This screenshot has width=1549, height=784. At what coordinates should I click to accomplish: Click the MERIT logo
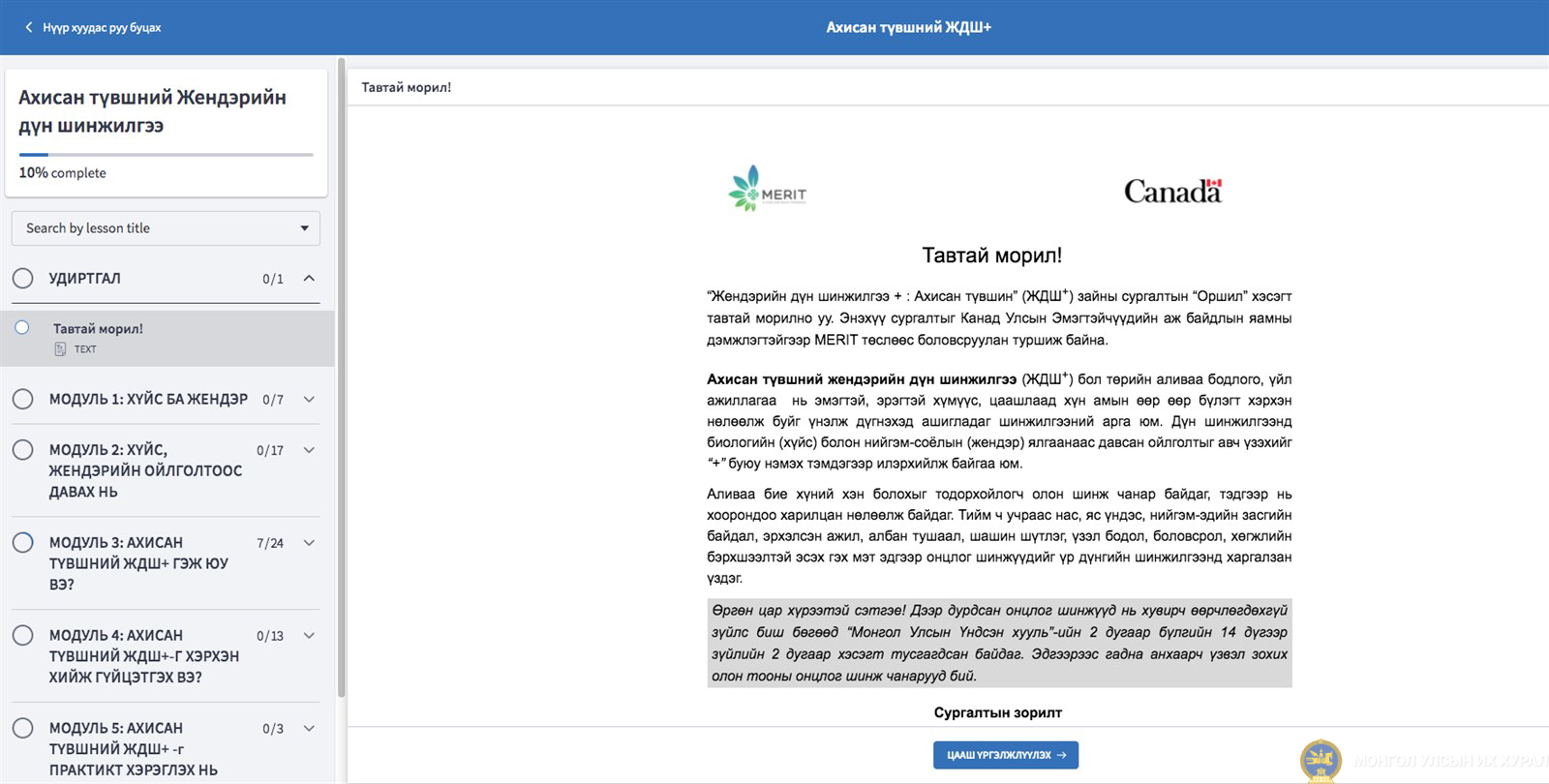point(768,189)
